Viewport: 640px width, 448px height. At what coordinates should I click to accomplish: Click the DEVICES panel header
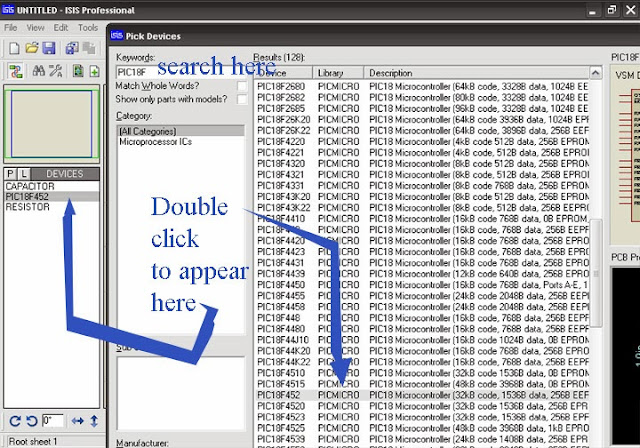pyautogui.click(x=64, y=174)
